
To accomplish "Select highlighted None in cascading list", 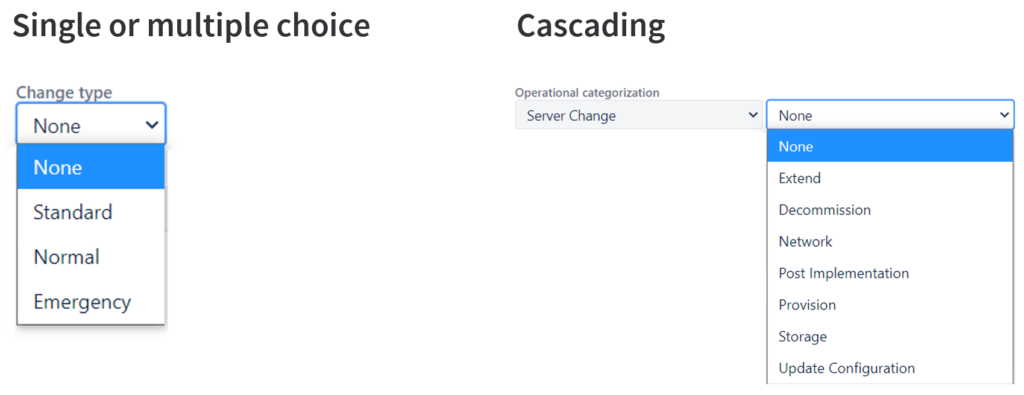I will [890, 146].
